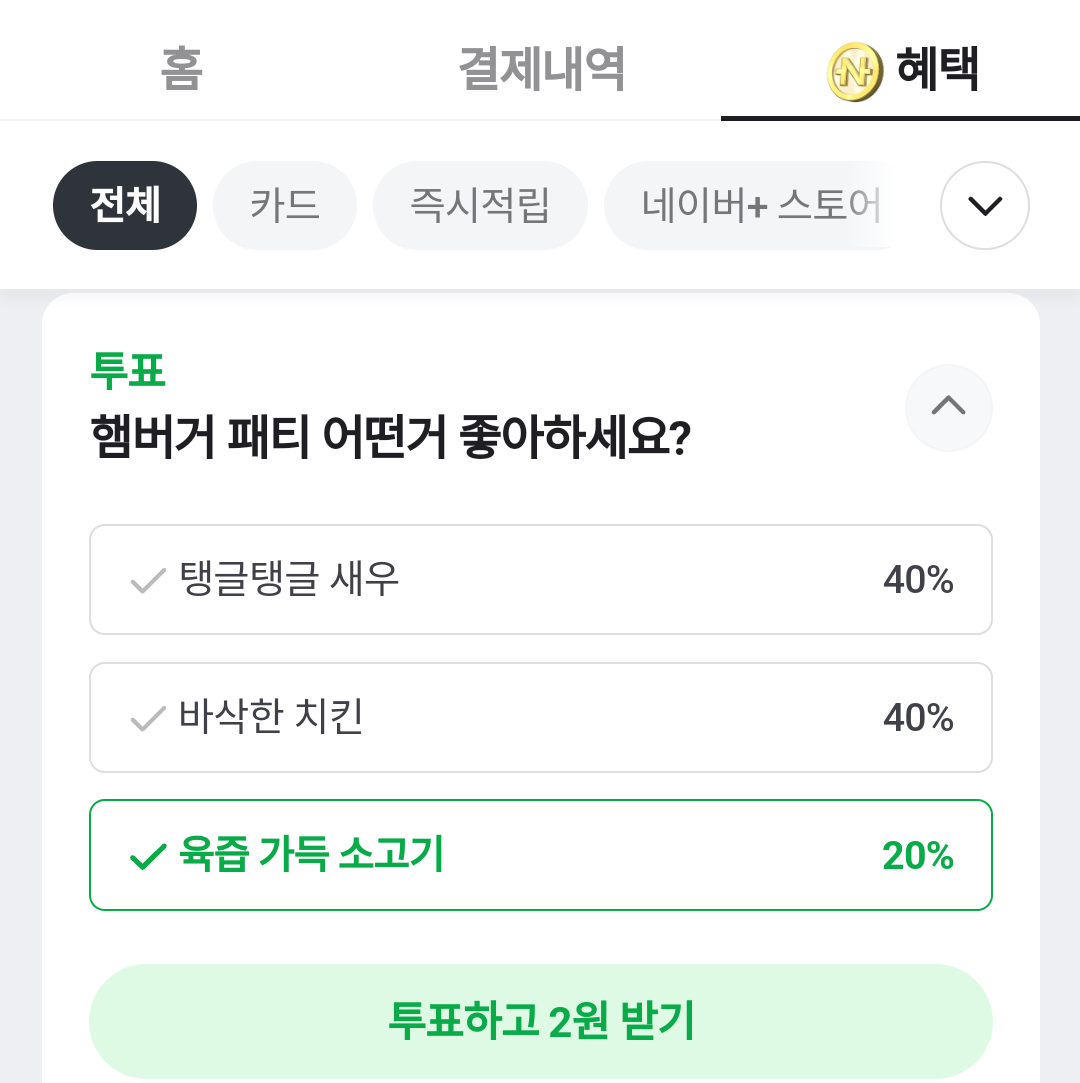Choose the 바삭한 치킨 poll option
This screenshot has width=1080, height=1083.
[540, 718]
